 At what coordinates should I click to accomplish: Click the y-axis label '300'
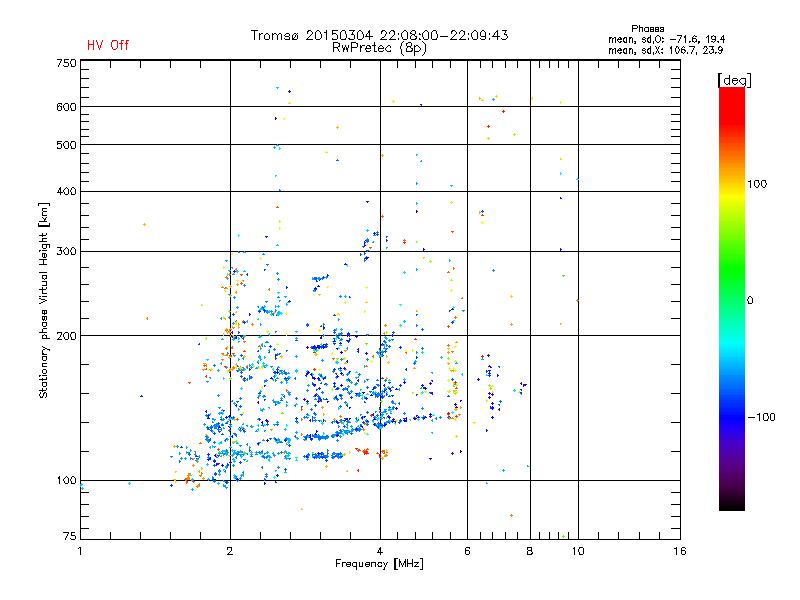pyautogui.click(x=66, y=251)
